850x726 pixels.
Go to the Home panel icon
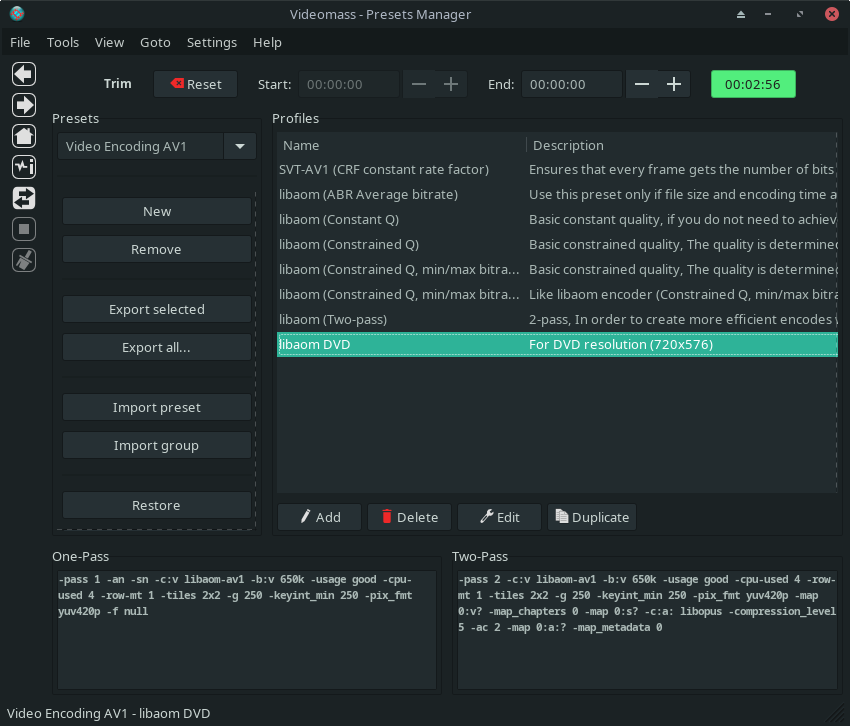[x=24, y=136]
